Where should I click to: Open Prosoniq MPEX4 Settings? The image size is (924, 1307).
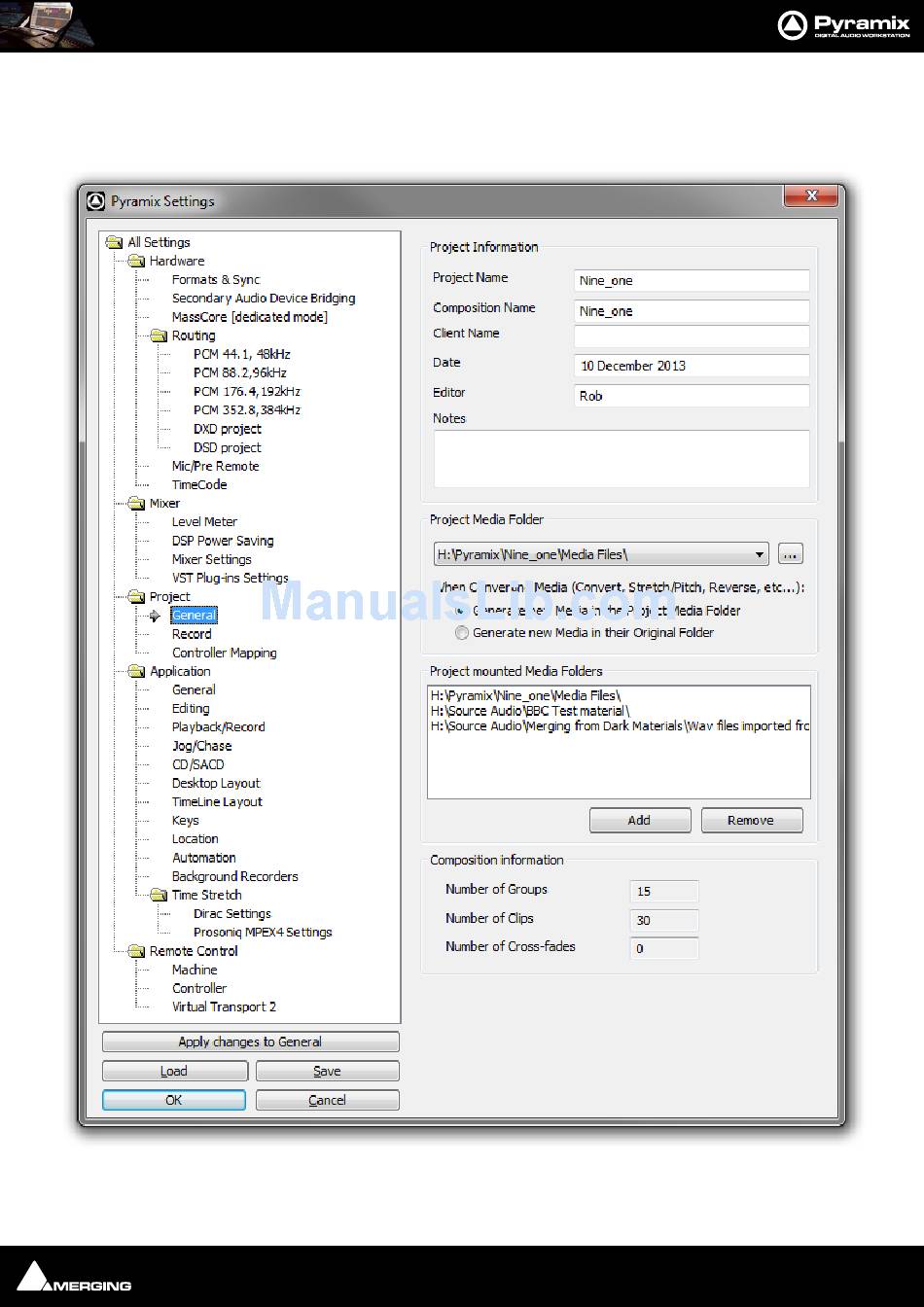click(x=263, y=933)
